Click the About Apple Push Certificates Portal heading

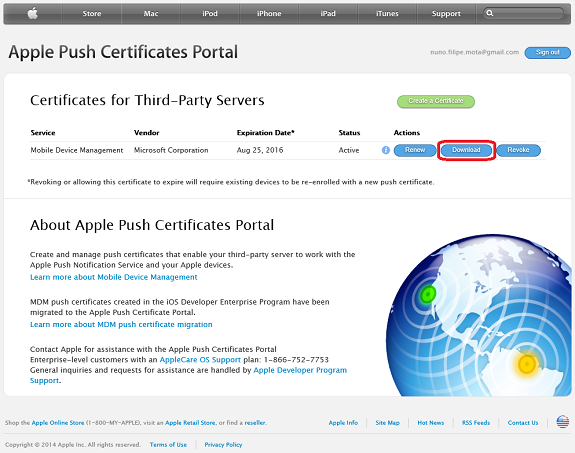tap(152, 225)
